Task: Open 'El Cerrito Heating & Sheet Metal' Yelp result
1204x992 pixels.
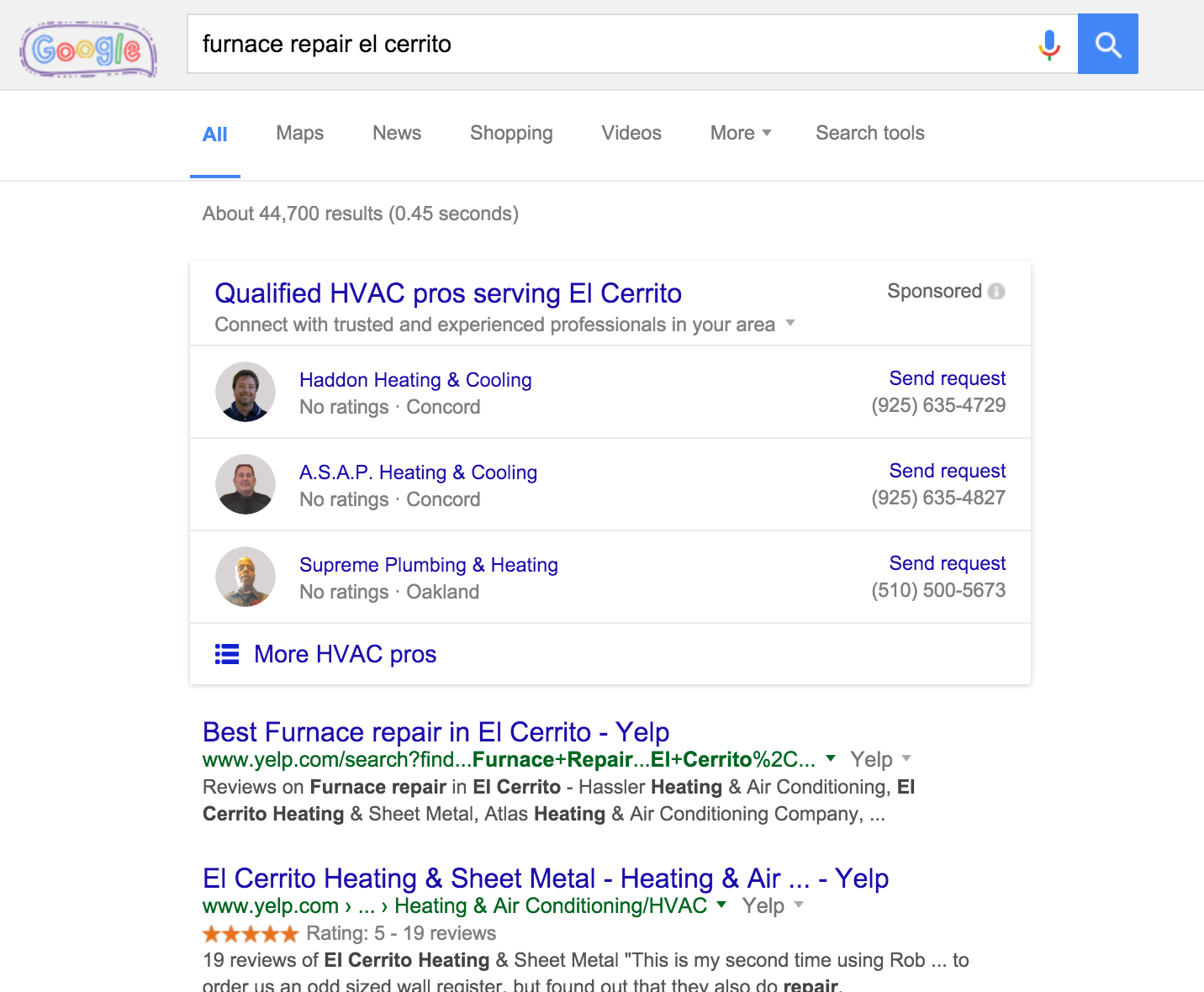Action: [x=546, y=878]
